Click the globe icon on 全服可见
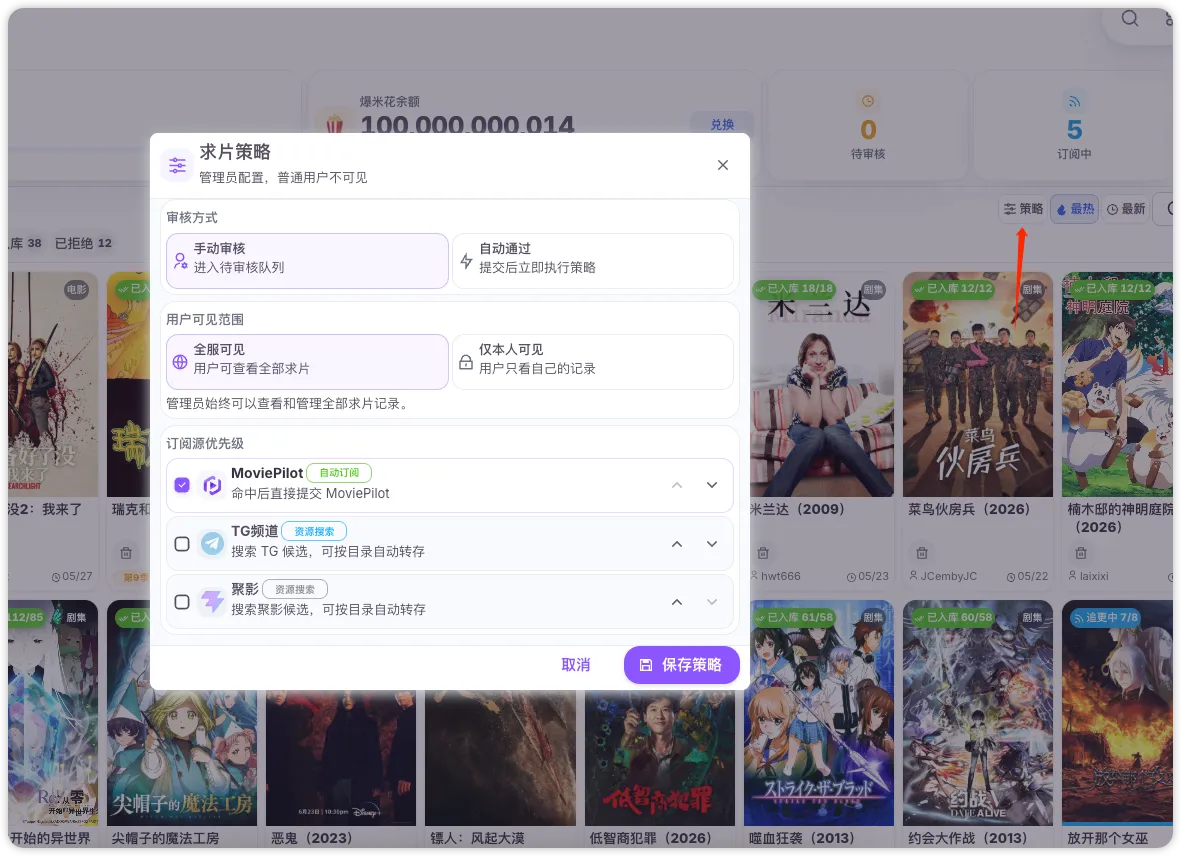This screenshot has width=1181, height=856. click(x=180, y=361)
